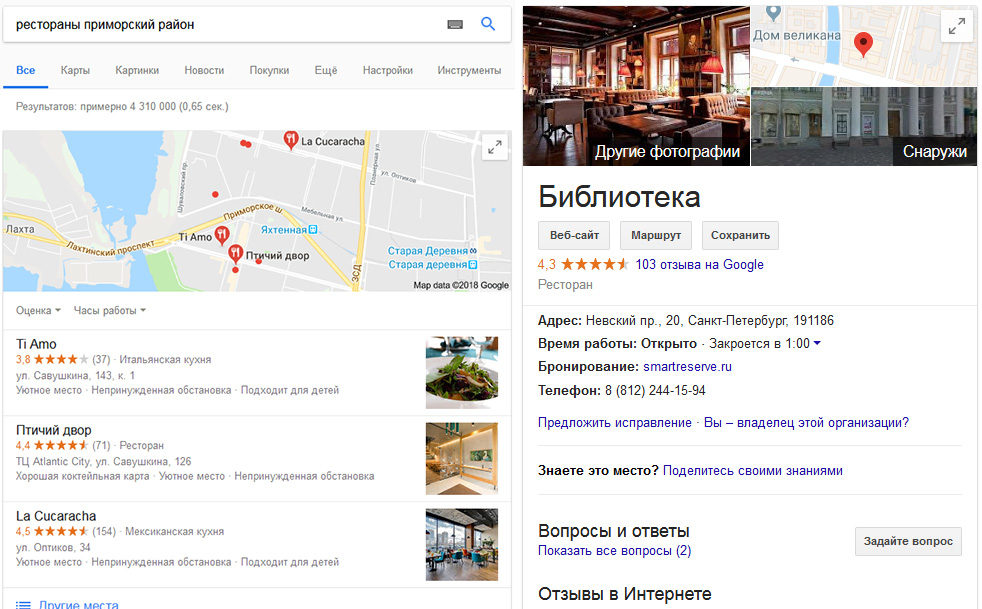Switch to the Картинки tab
The image size is (982, 609).
tap(137, 70)
